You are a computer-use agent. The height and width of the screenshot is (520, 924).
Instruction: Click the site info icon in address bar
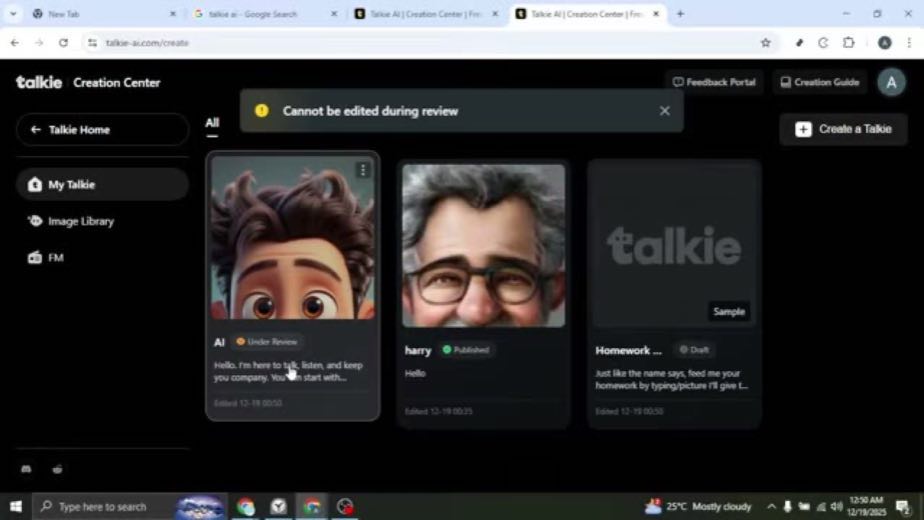coord(92,43)
